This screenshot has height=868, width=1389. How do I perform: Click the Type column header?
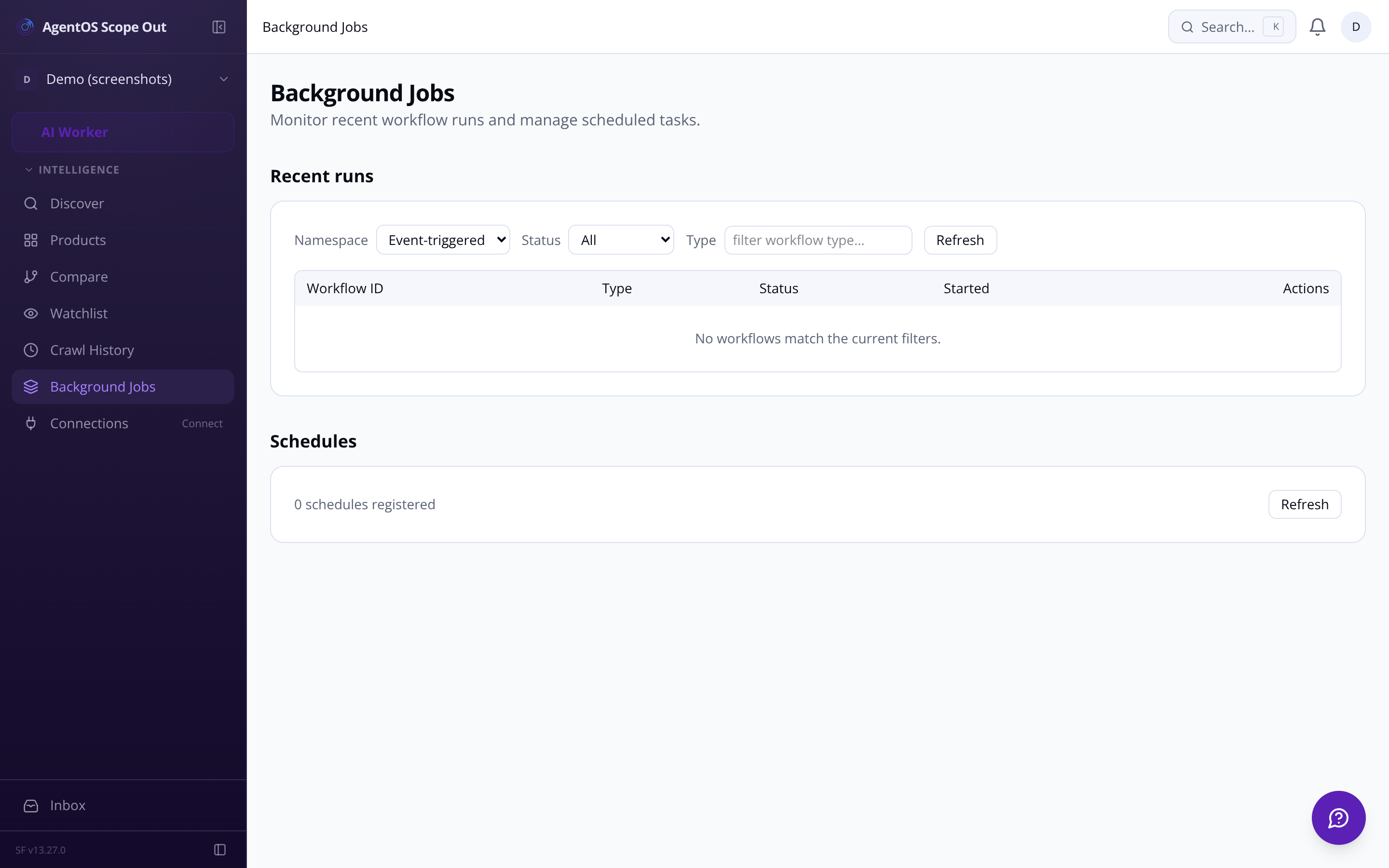pos(616,288)
